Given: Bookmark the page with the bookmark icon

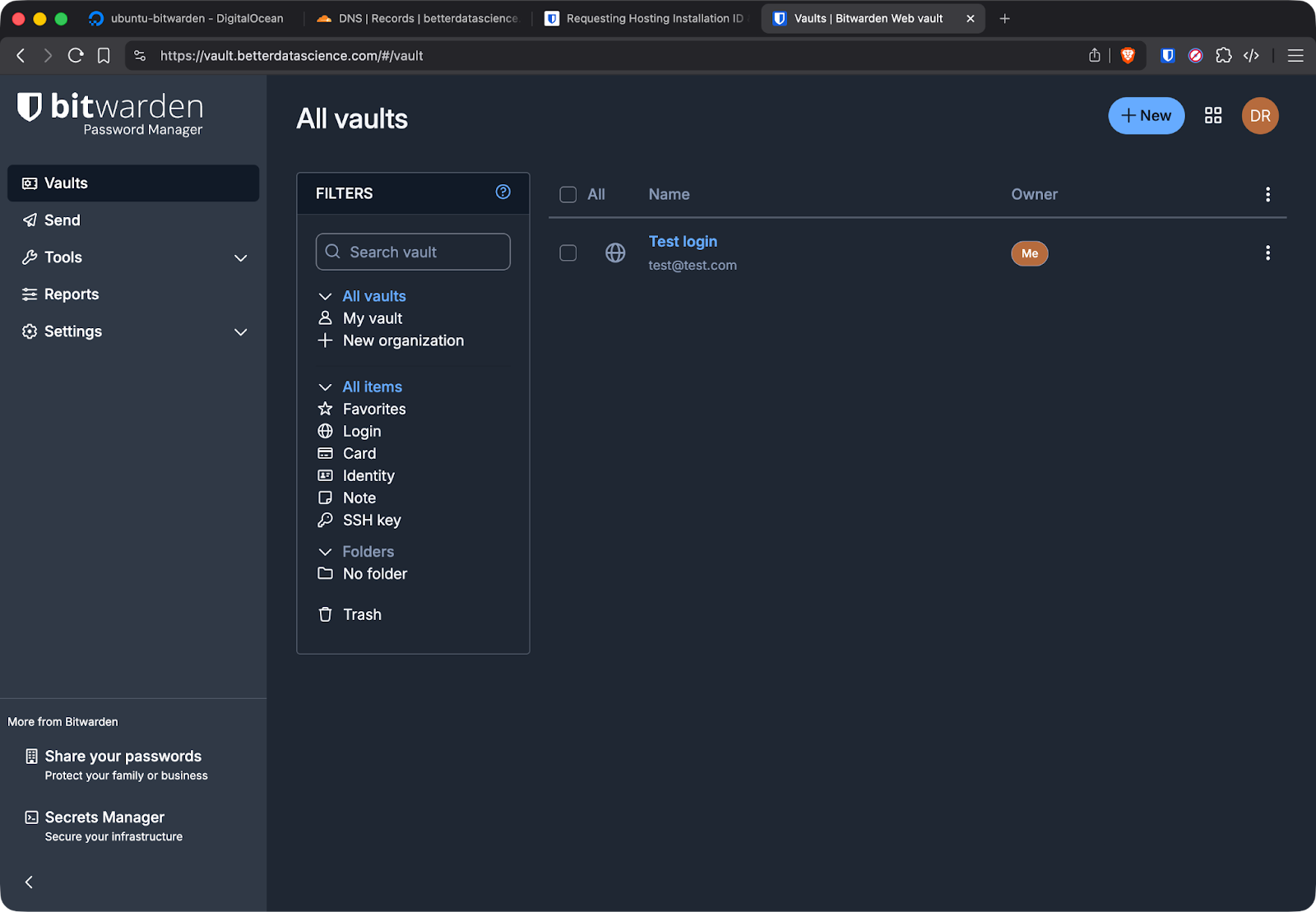Looking at the screenshot, I should coord(104,56).
